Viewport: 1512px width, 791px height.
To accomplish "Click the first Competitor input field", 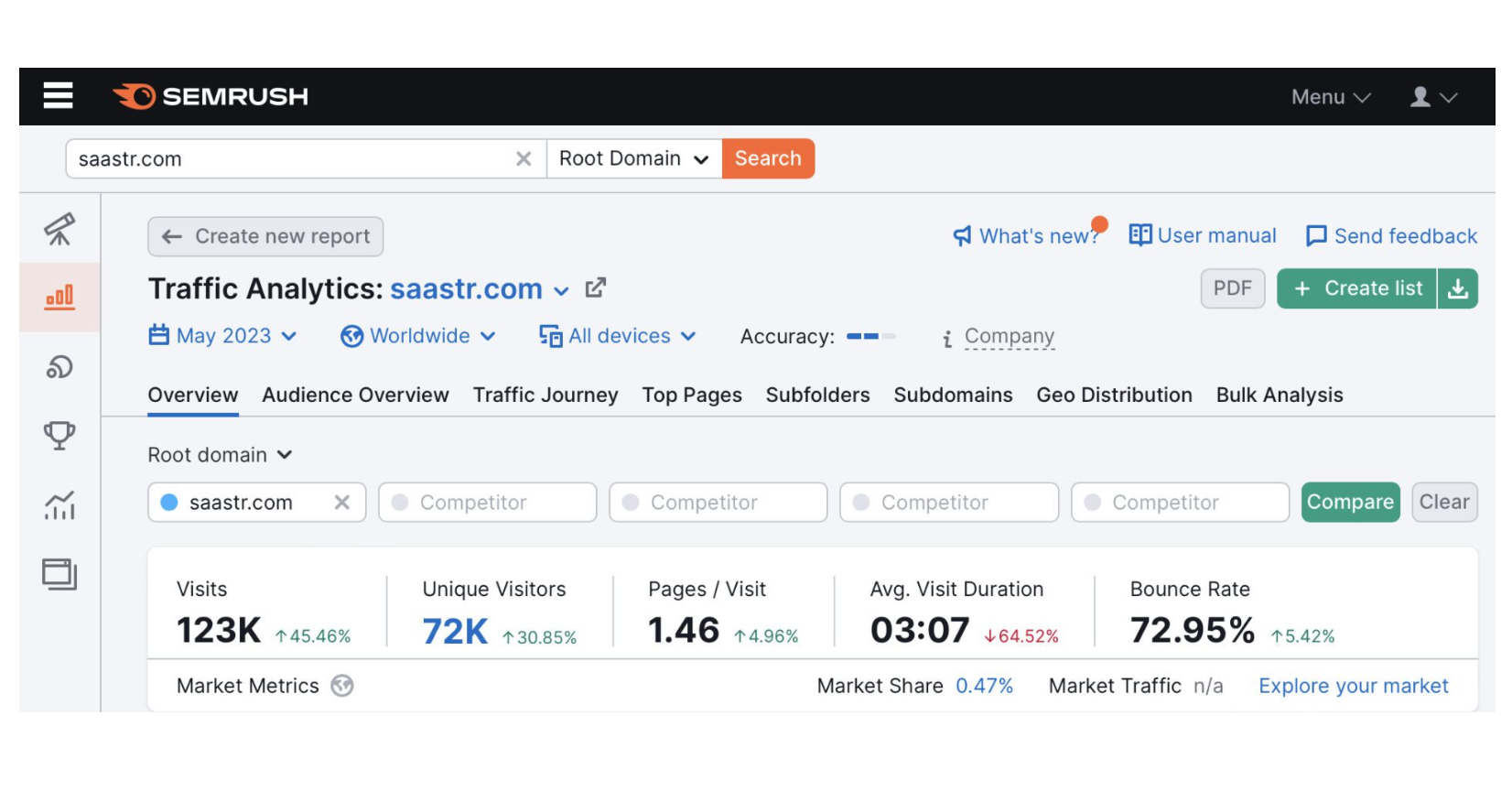I will click(x=488, y=503).
